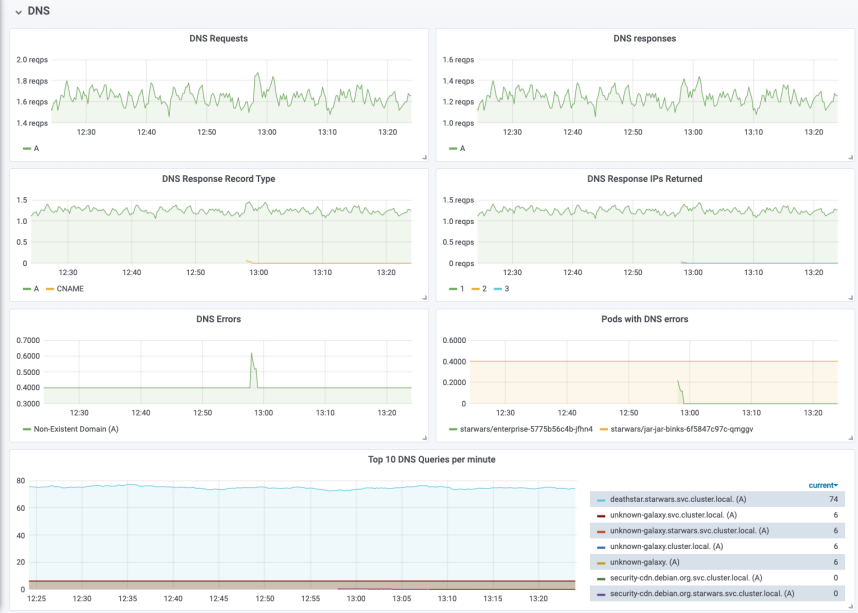Screen dimensions: 858x613
Task: Open color picker for unknown-galaxy.svc.cluster.local swatch
Action: 601,516
